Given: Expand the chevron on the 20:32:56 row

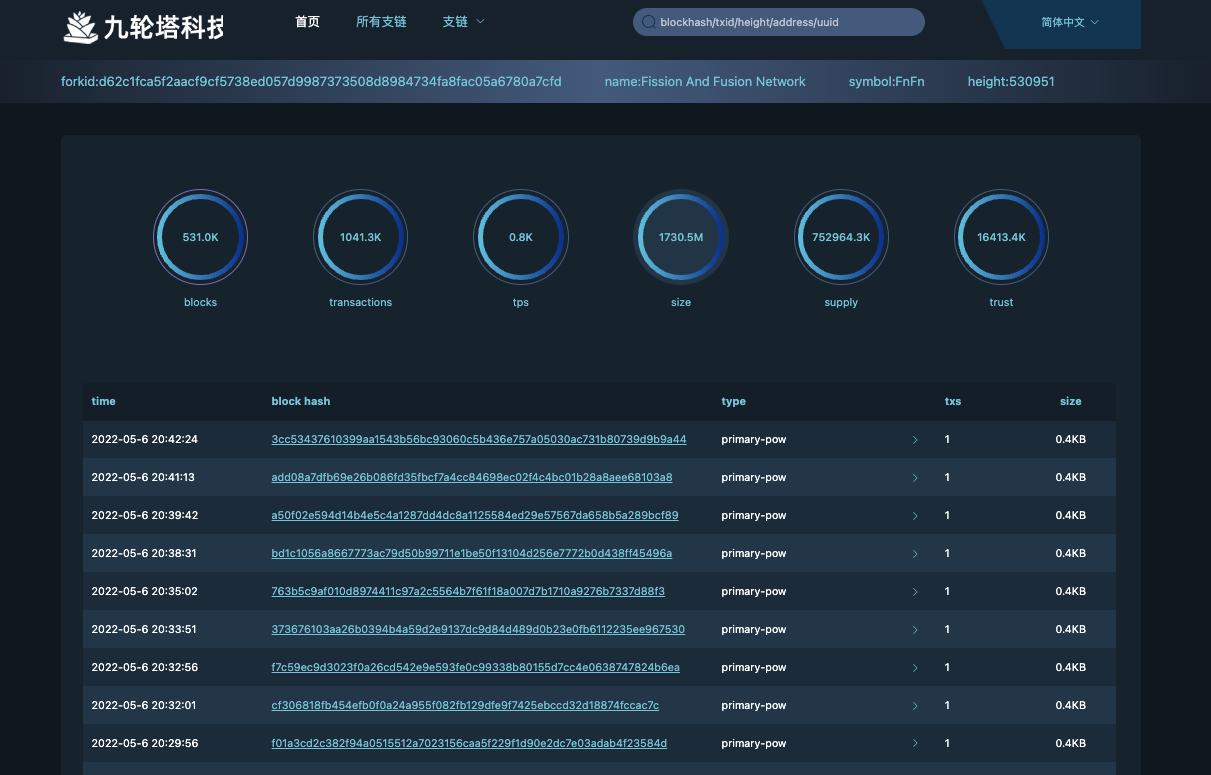Looking at the screenshot, I should pyautogui.click(x=915, y=668).
